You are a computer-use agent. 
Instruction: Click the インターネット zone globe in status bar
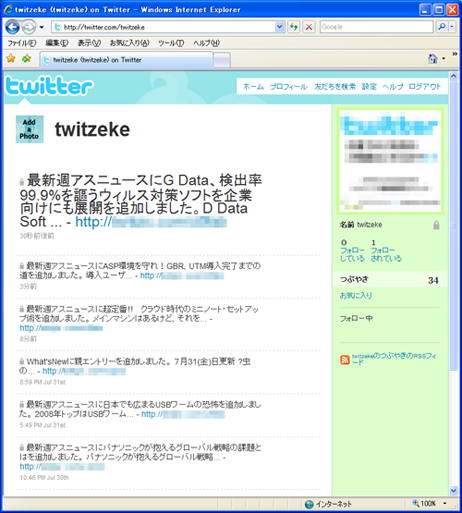[x=309, y=504]
